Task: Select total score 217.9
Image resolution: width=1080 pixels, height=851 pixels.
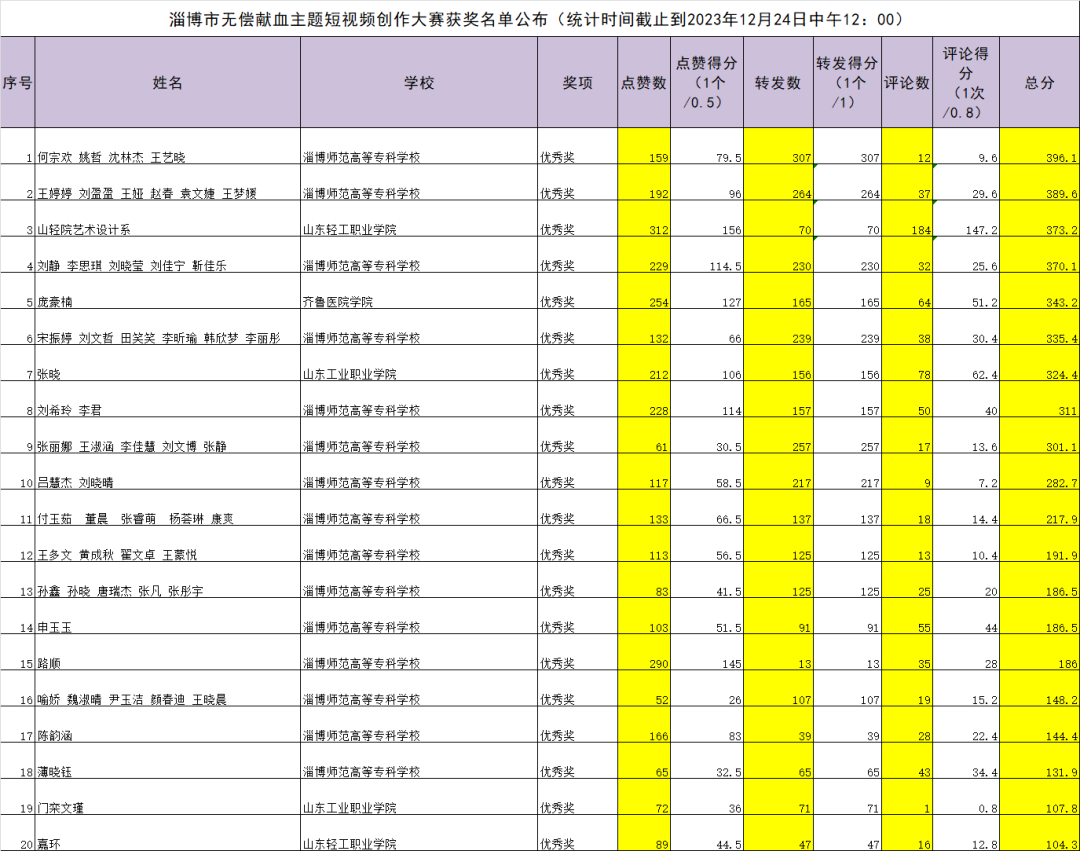Action: tap(1039, 508)
